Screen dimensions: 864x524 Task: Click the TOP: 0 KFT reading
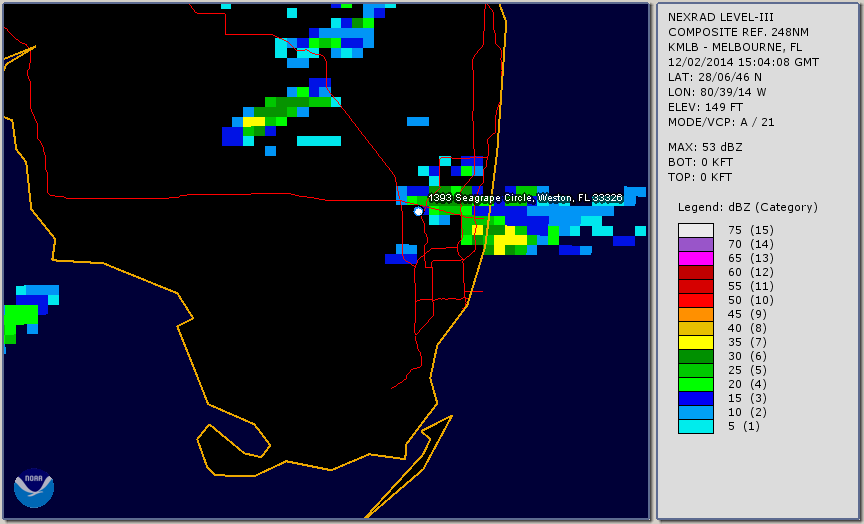(700, 177)
